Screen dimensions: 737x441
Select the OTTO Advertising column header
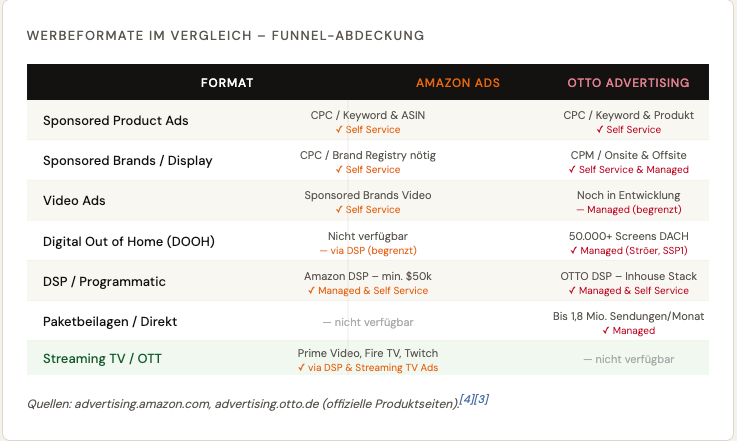coord(628,83)
